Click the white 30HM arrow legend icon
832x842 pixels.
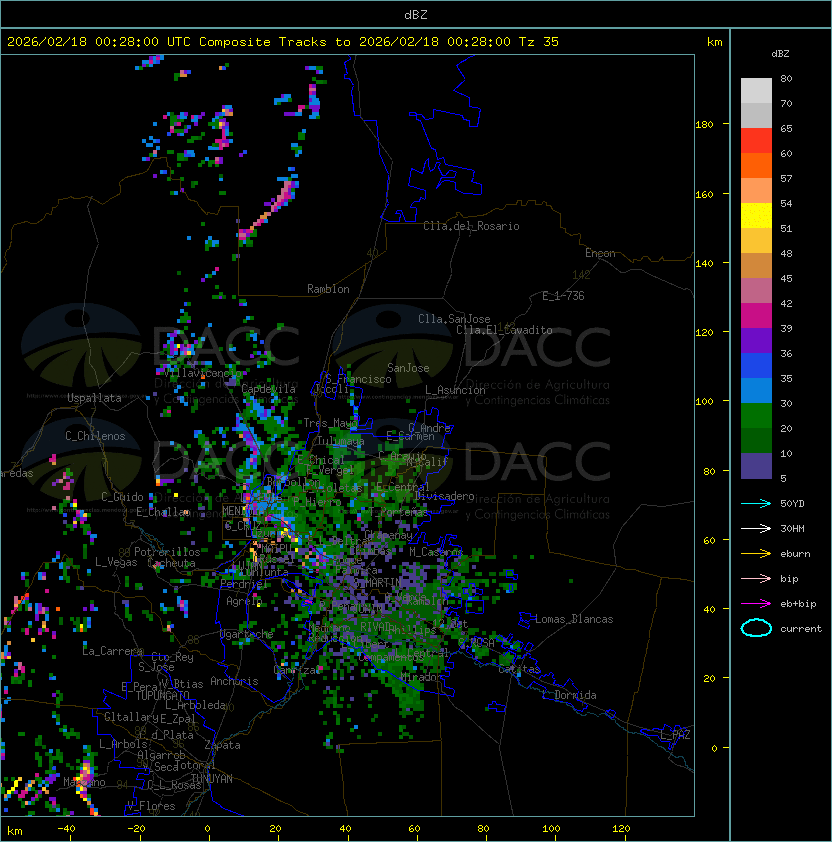756,528
